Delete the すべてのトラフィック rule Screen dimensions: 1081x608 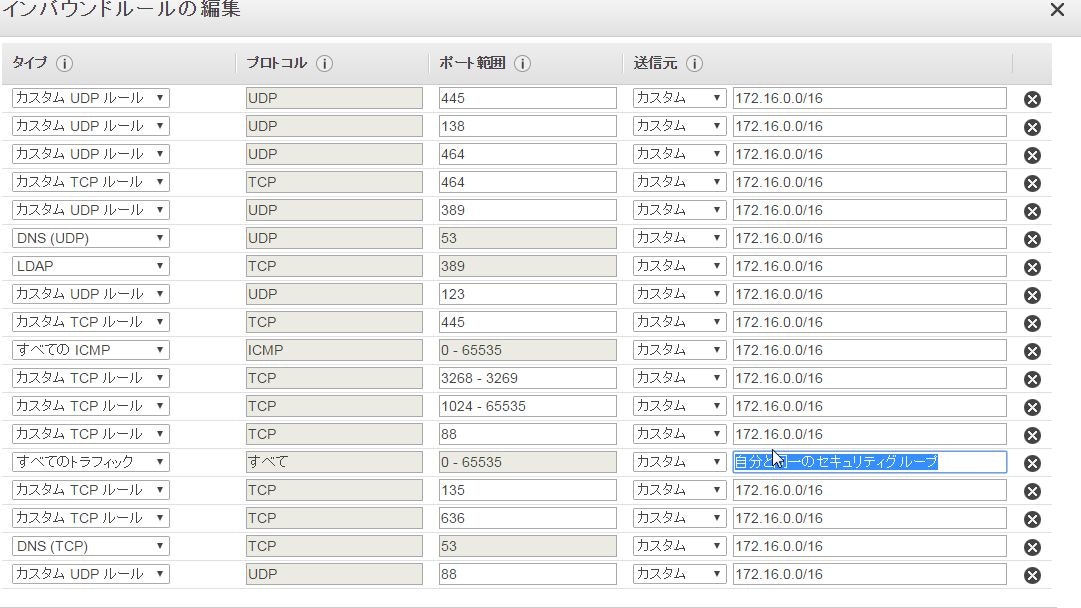1032,463
